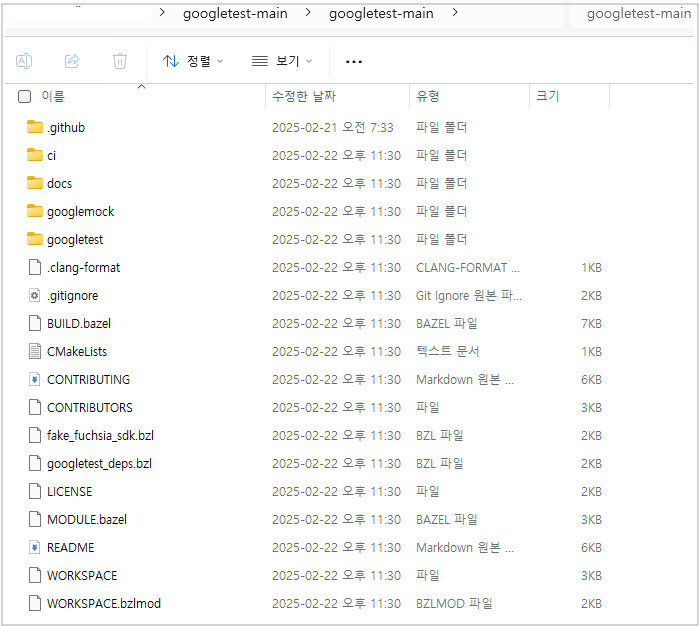The height and width of the screenshot is (626, 699).
Task: Sort by the 이름 column header
Action: coord(53,96)
